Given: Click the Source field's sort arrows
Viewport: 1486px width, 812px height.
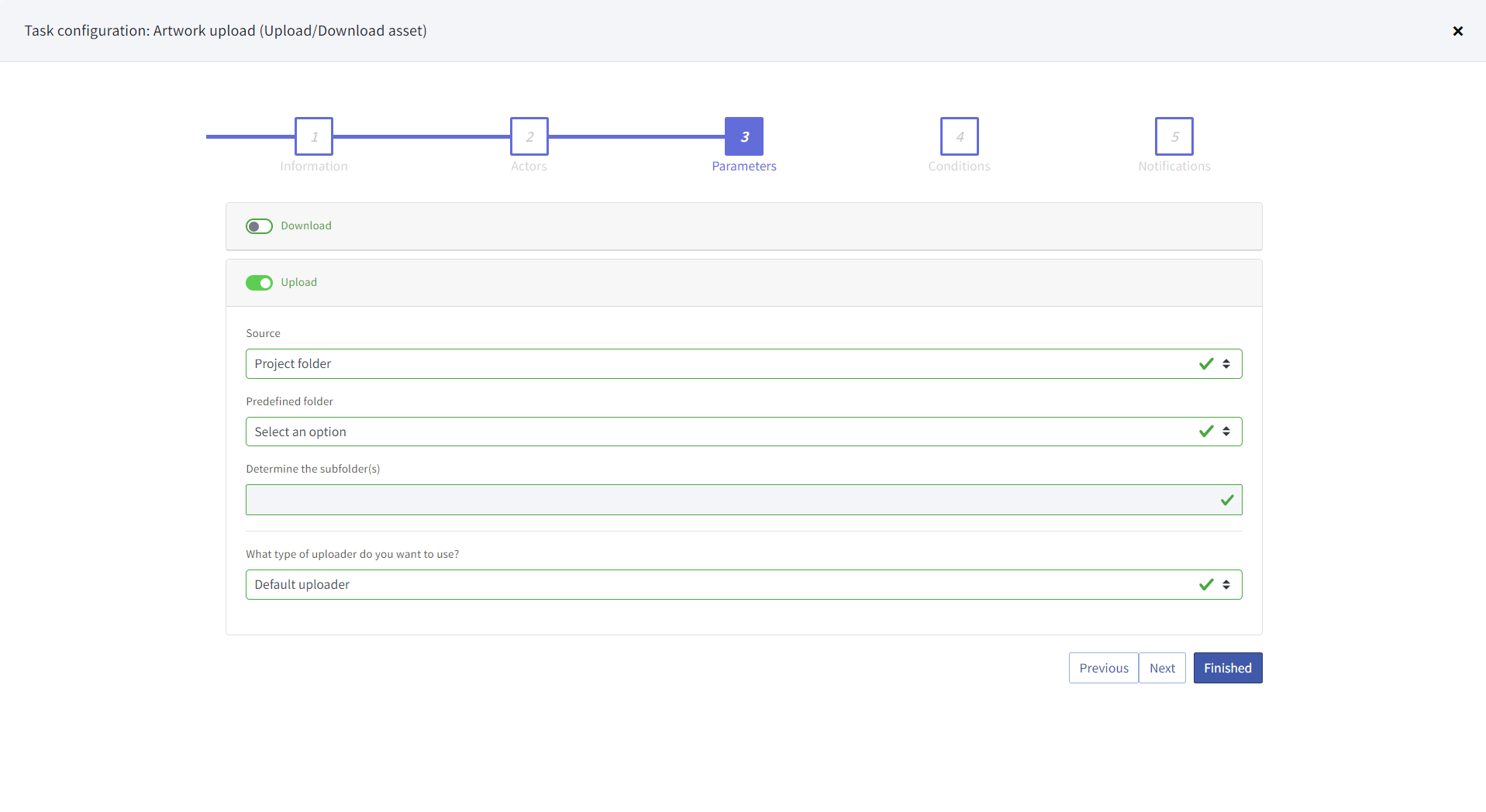Looking at the screenshot, I should (x=1226, y=364).
